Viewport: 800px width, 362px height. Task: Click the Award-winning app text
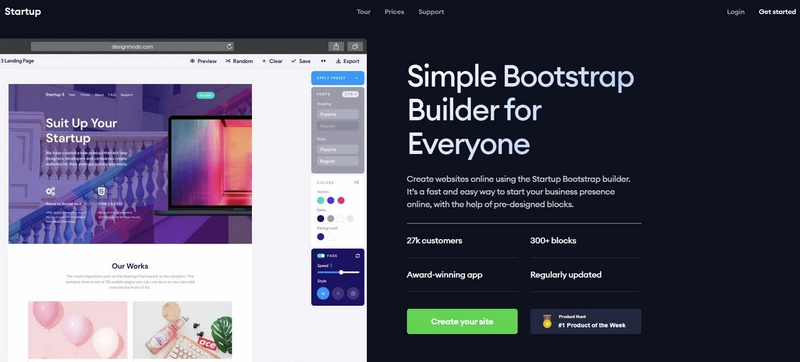click(444, 275)
